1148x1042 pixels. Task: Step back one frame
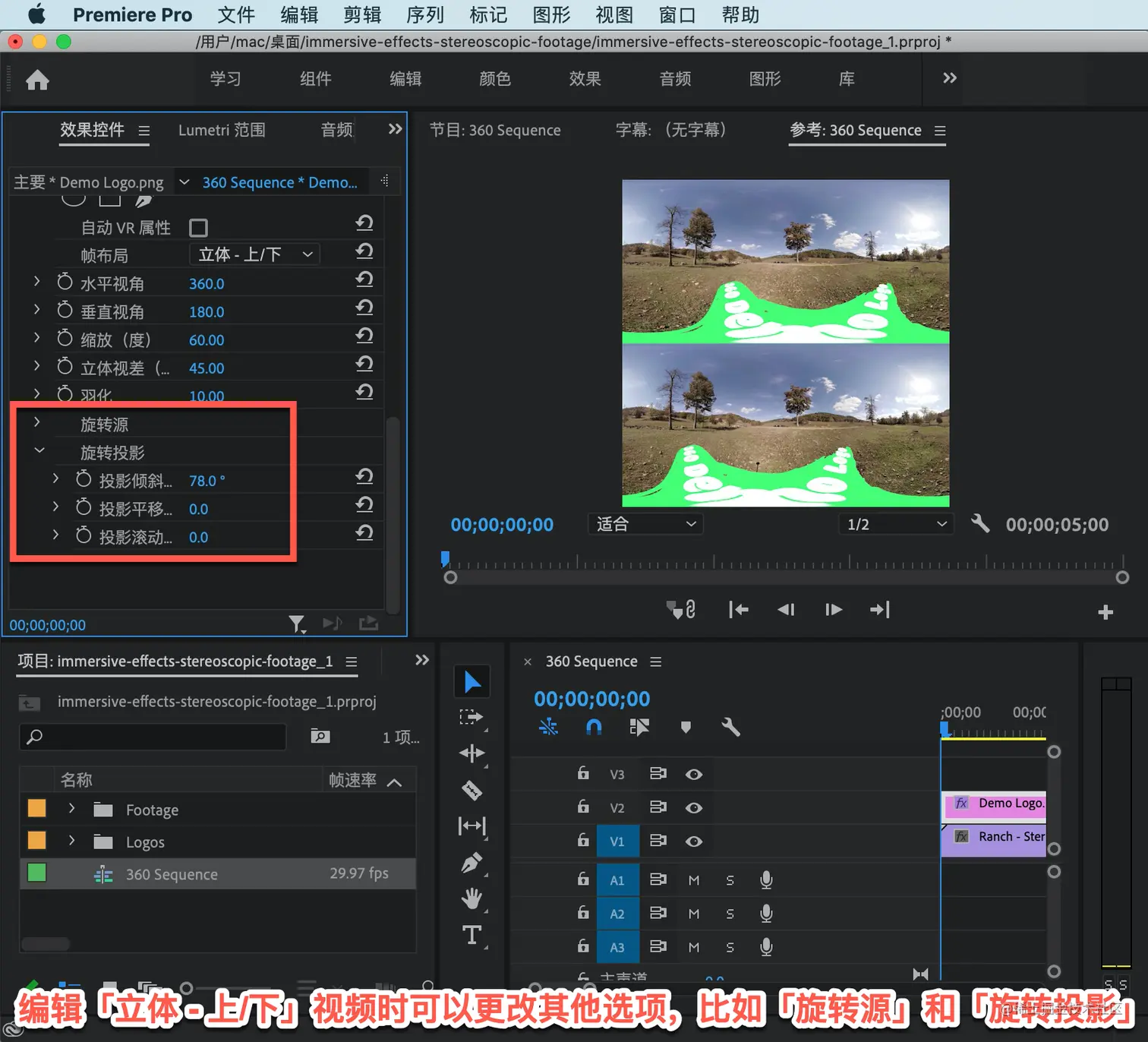[x=786, y=610]
